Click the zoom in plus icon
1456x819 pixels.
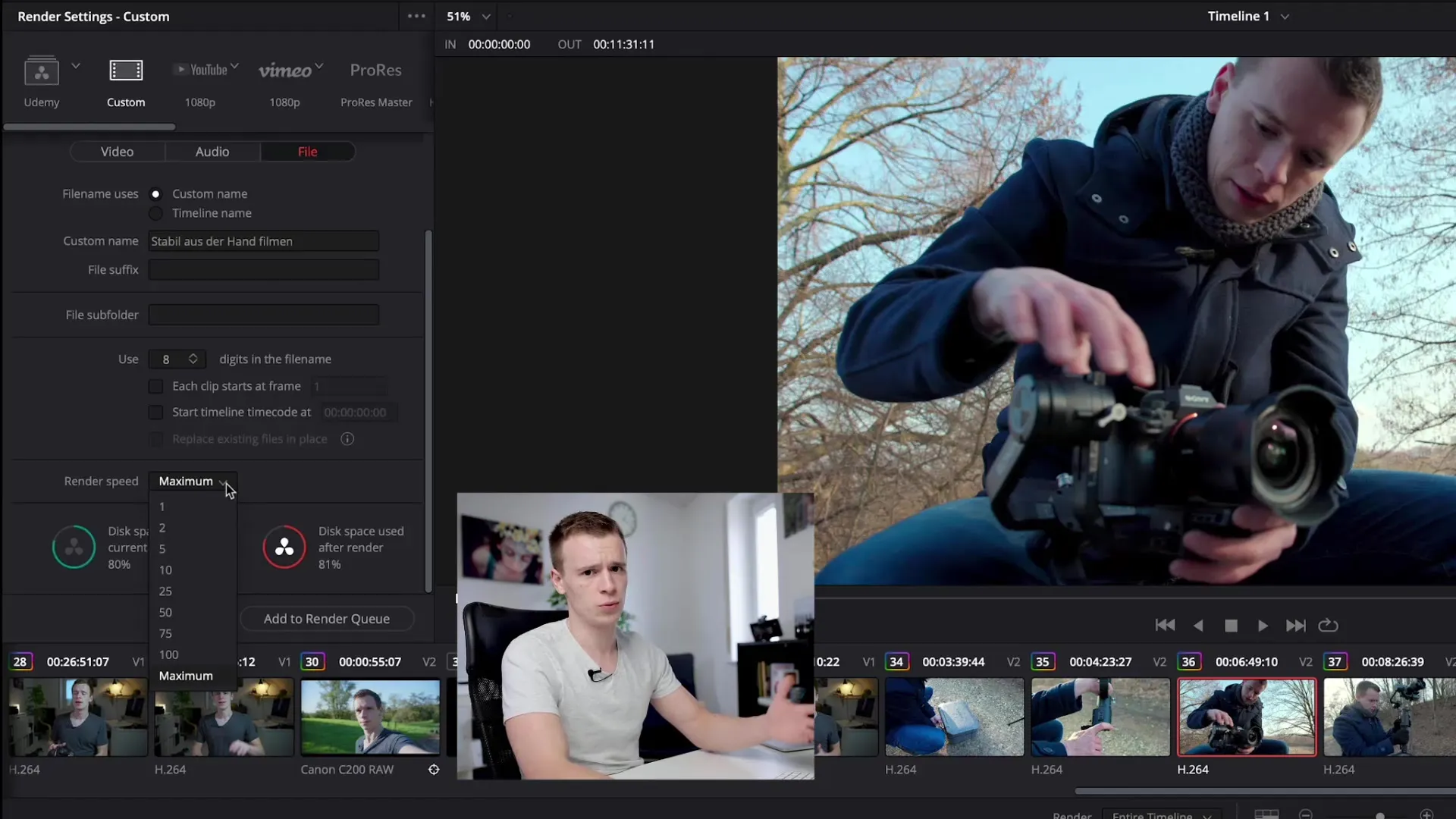pos(1426,814)
